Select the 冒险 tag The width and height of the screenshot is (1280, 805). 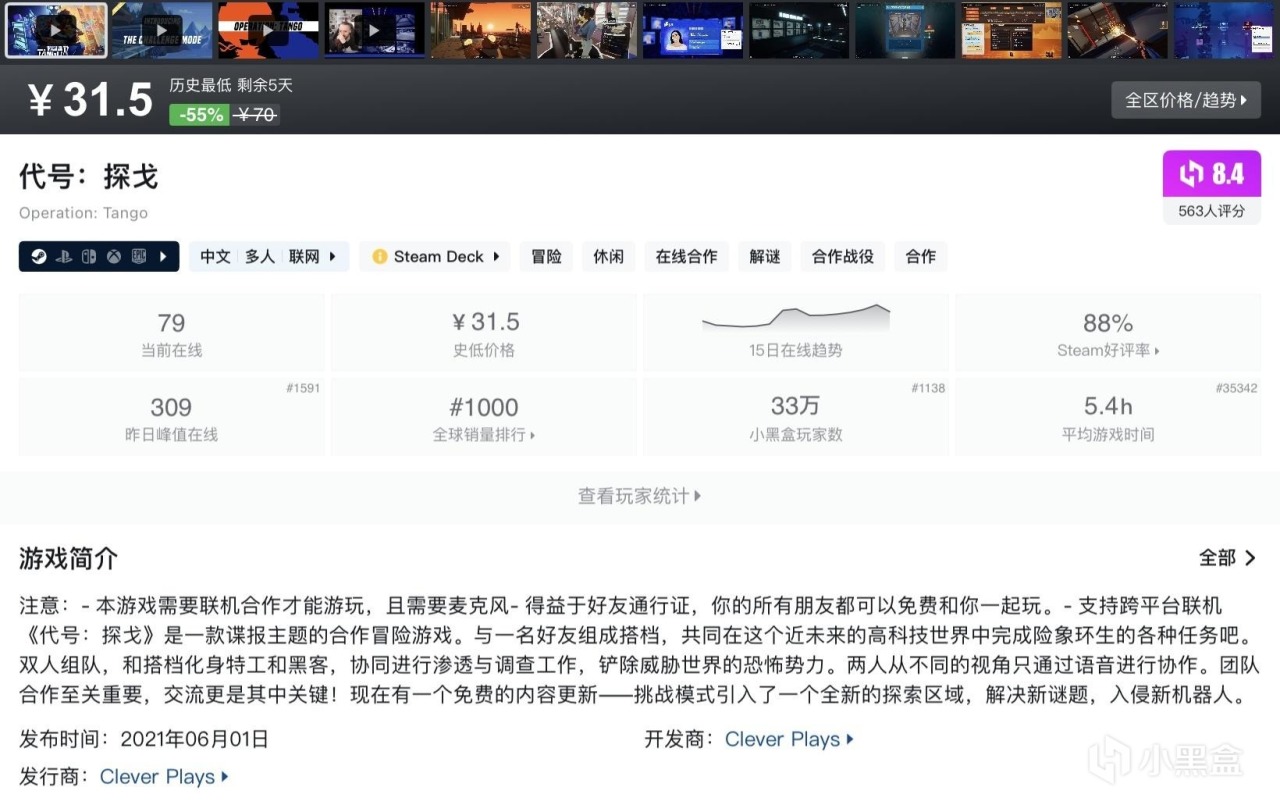coord(546,257)
